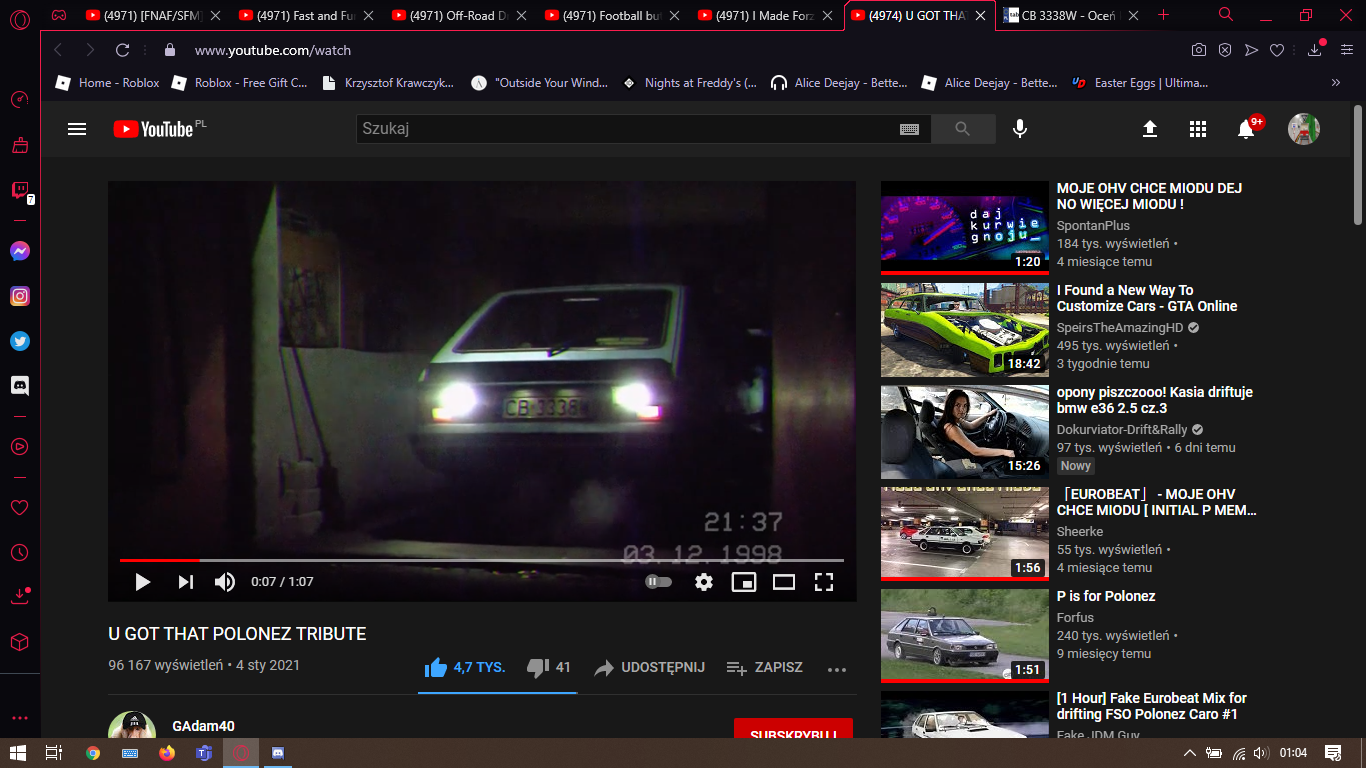Image resolution: width=1366 pixels, height=768 pixels.
Task: Play the video with the play button
Action: [142, 582]
